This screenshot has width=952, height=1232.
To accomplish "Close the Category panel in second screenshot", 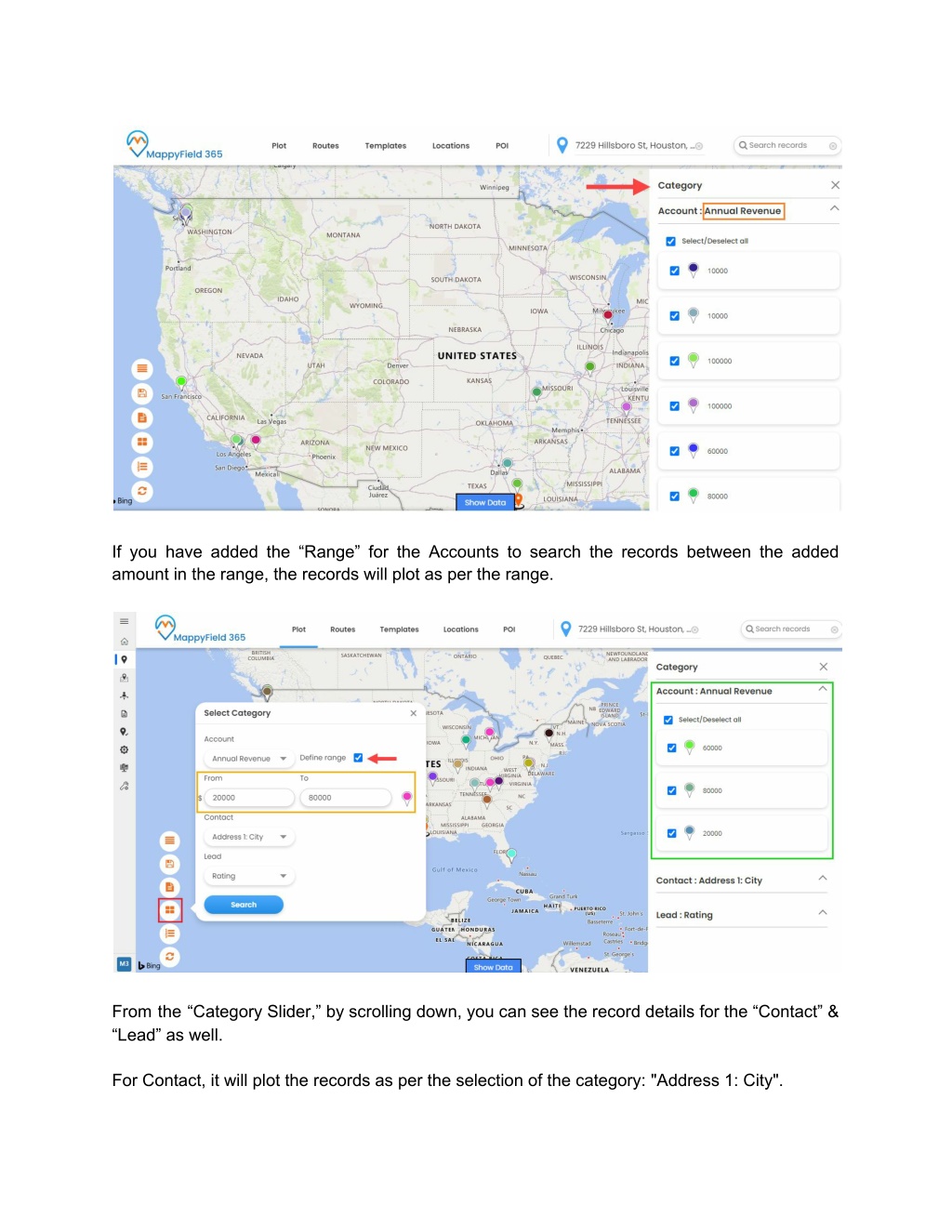I will coord(824,667).
